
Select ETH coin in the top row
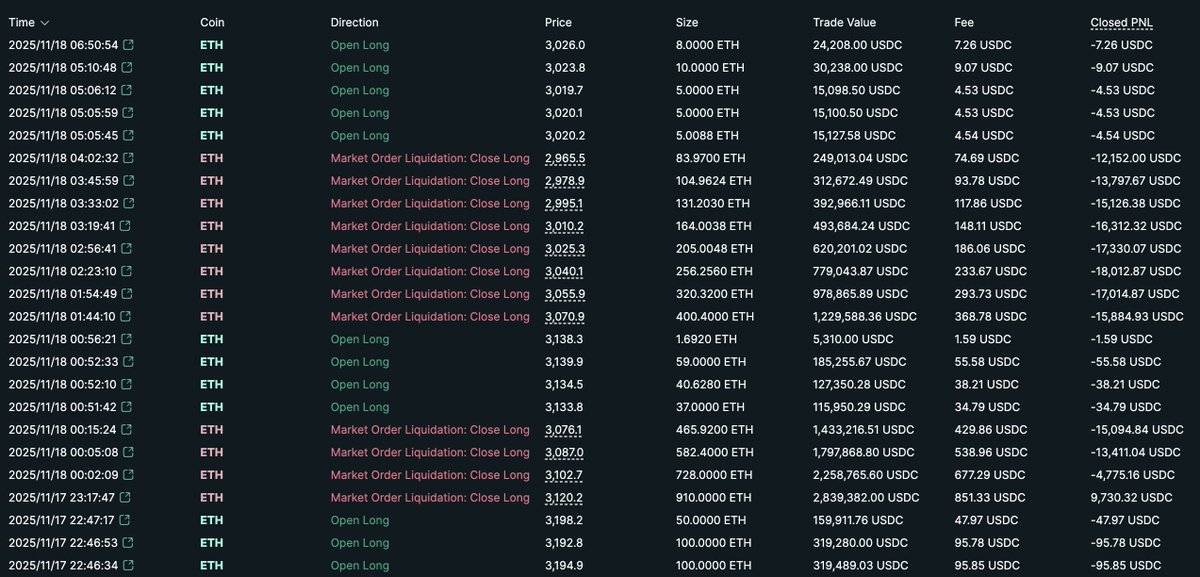(x=211, y=45)
